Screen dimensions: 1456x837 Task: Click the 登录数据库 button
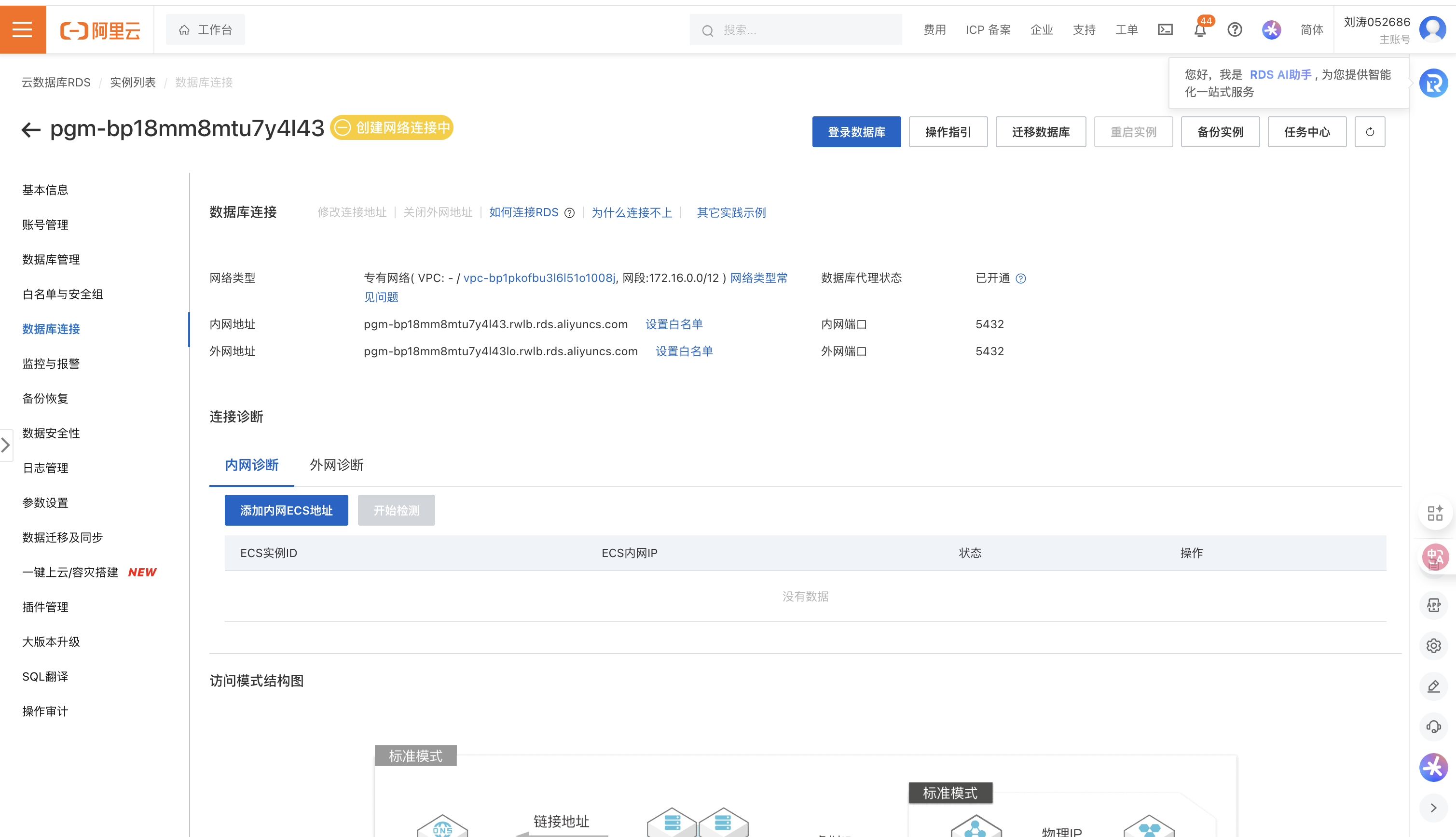click(856, 132)
